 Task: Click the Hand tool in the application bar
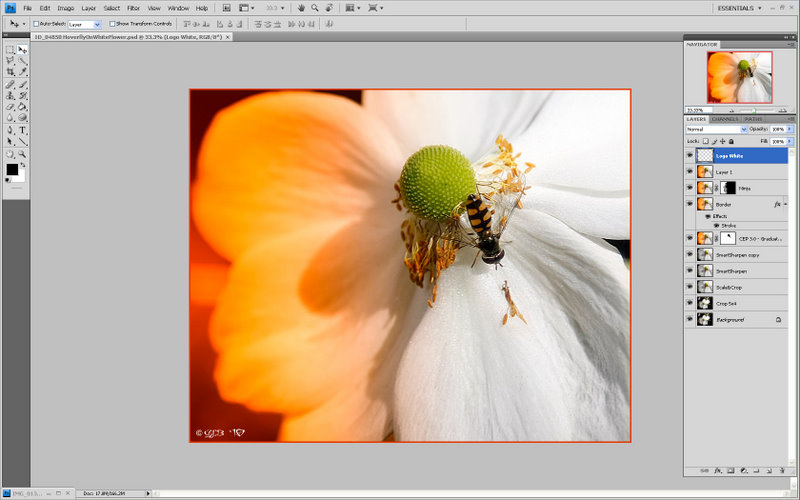click(301, 8)
